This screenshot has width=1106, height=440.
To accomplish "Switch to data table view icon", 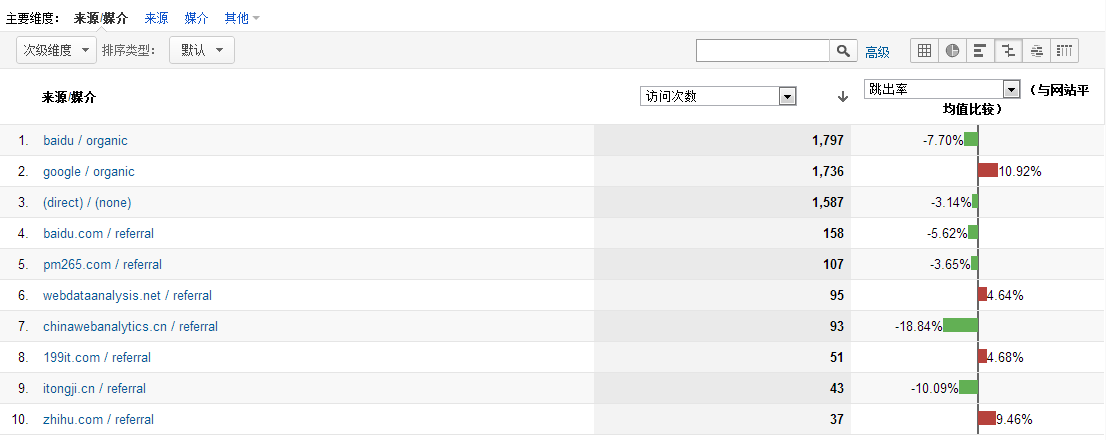I will coord(924,50).
